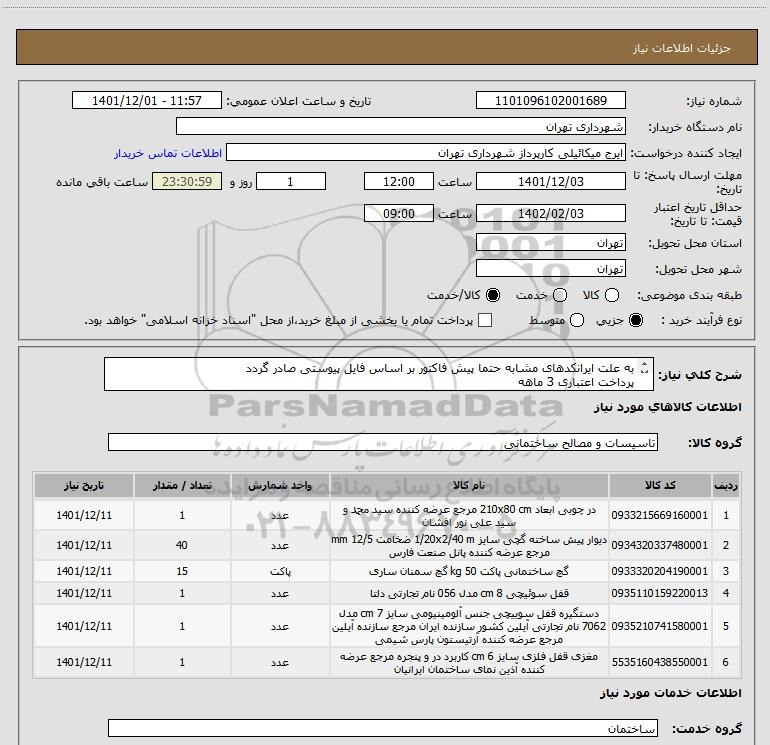Click the remaining time countdown 23:30:59

(187, 182)
